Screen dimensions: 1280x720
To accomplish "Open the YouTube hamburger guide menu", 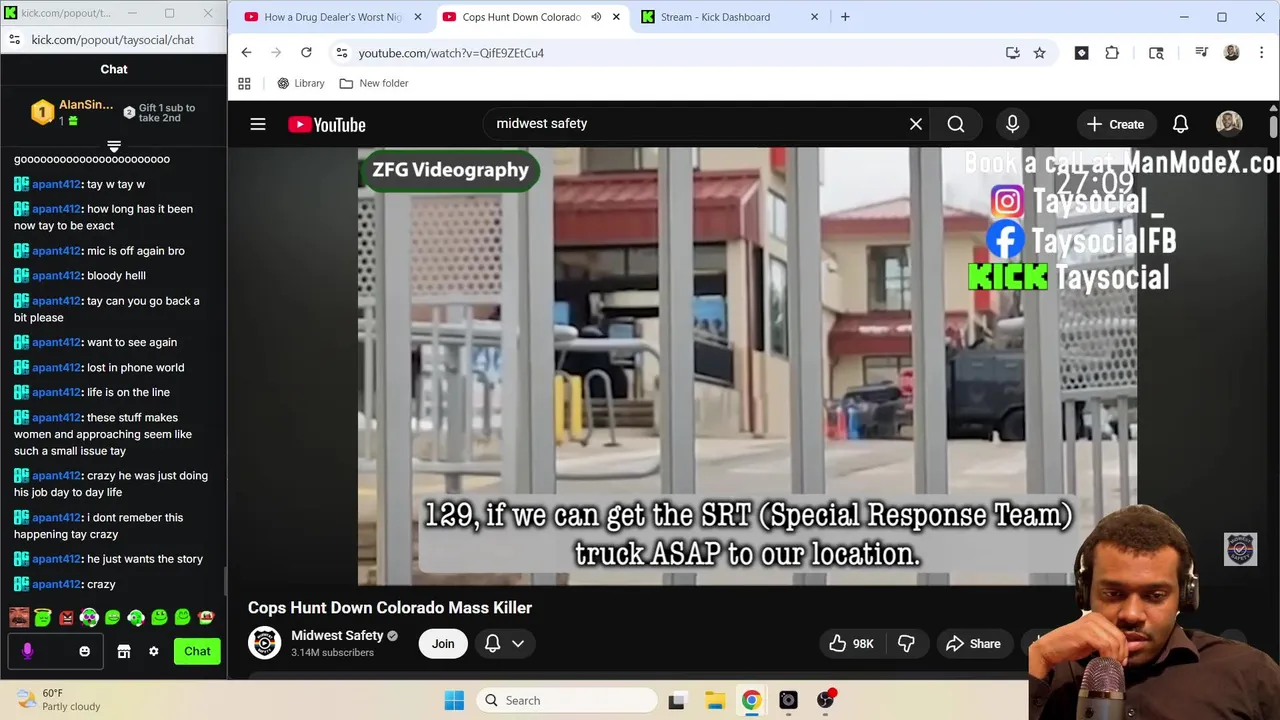I will pyautogui.click(x=258, y=124).
